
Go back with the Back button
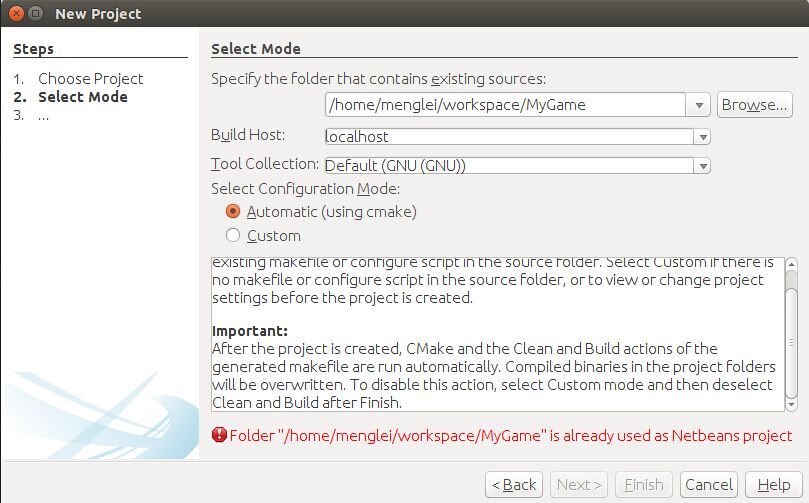(514, 485)
